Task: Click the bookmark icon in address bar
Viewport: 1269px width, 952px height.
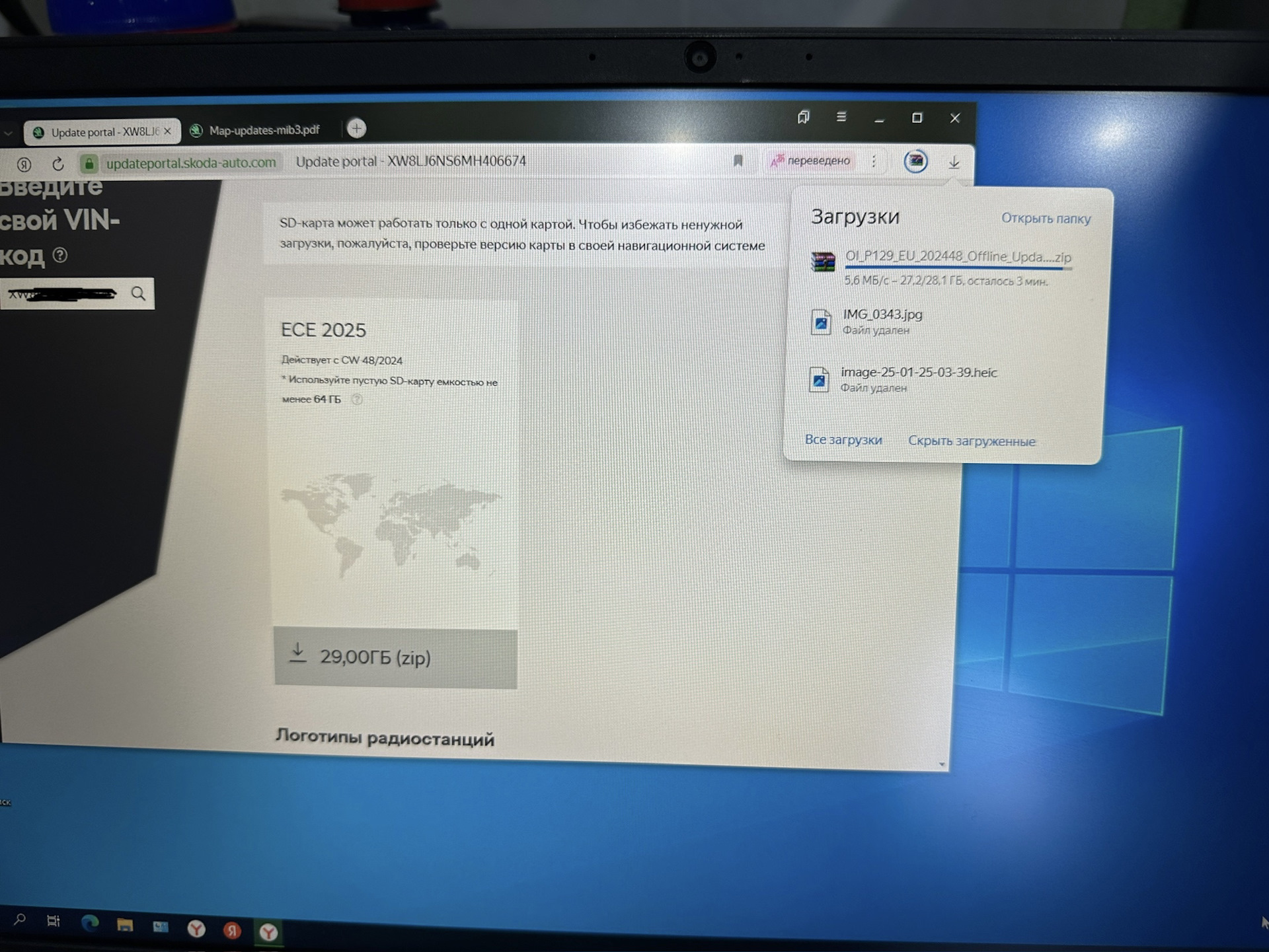Action: (738, 161)
